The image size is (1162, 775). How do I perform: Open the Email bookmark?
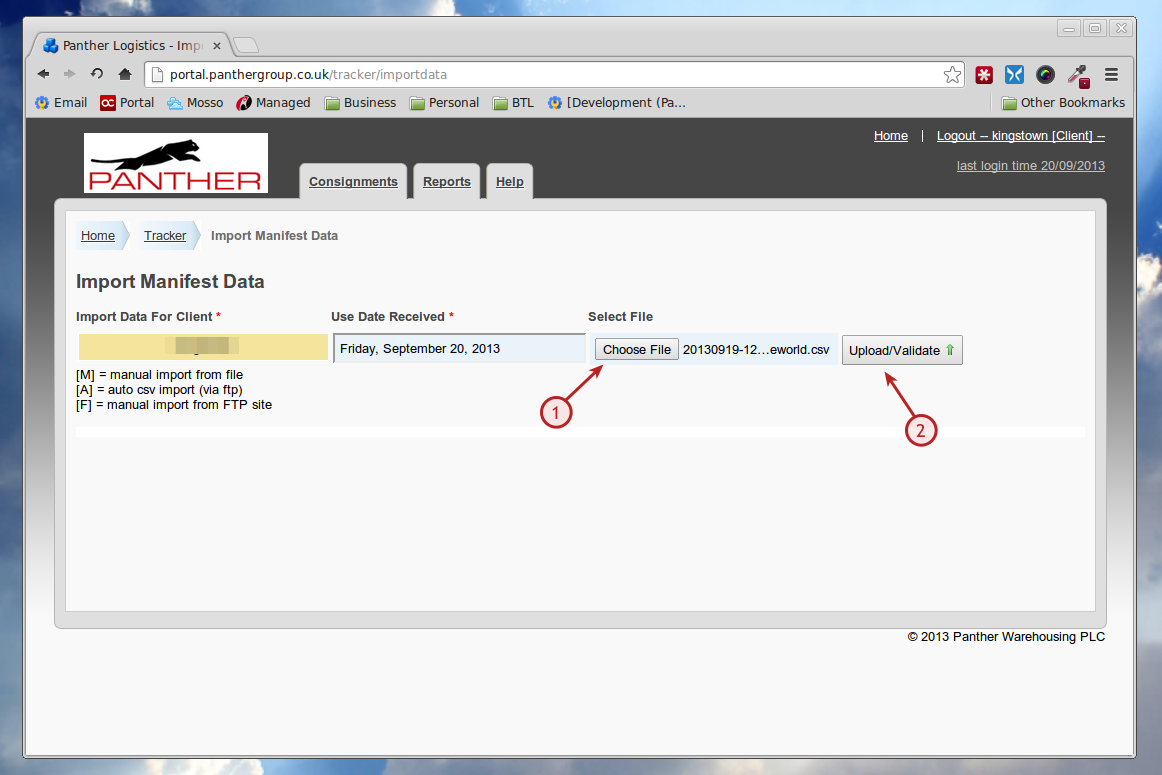coord(61,103)
